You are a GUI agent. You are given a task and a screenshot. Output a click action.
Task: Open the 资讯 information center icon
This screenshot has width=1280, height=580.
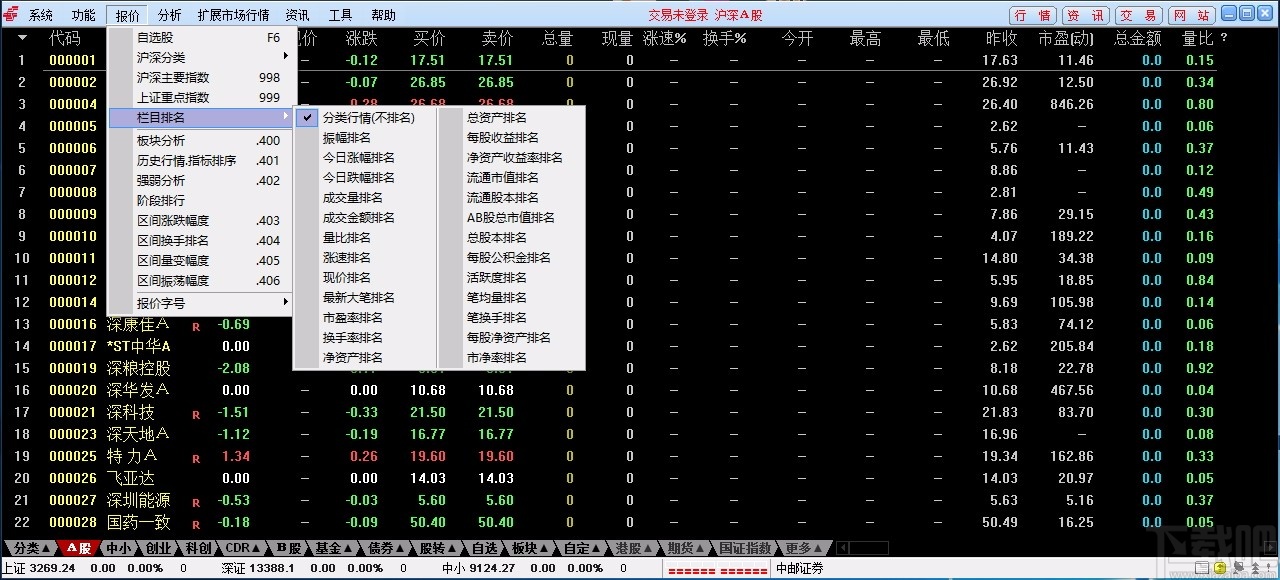click(x=1086, y=14)
